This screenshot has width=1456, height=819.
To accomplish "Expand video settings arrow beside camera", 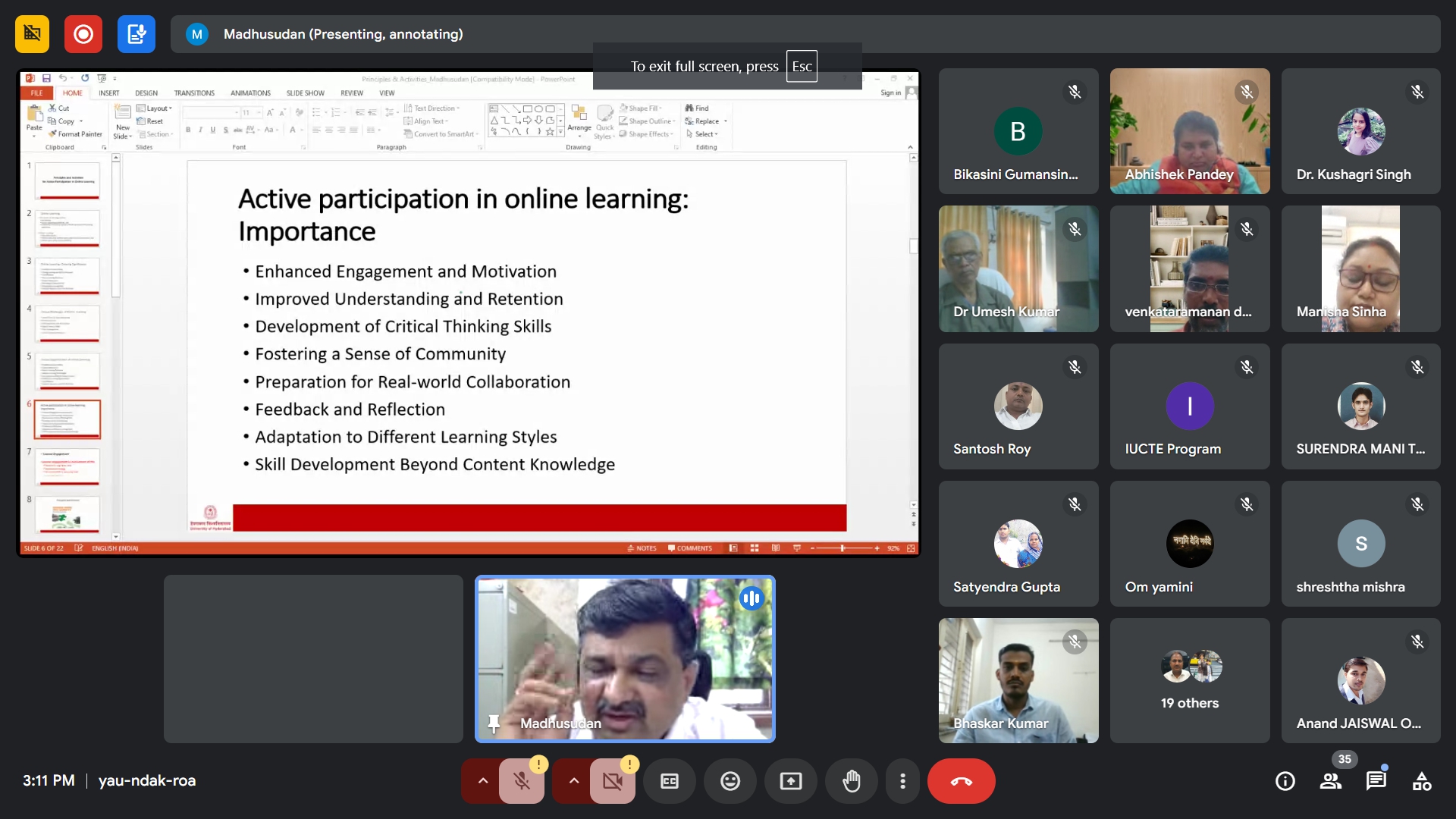I will (x=573, y=781).
